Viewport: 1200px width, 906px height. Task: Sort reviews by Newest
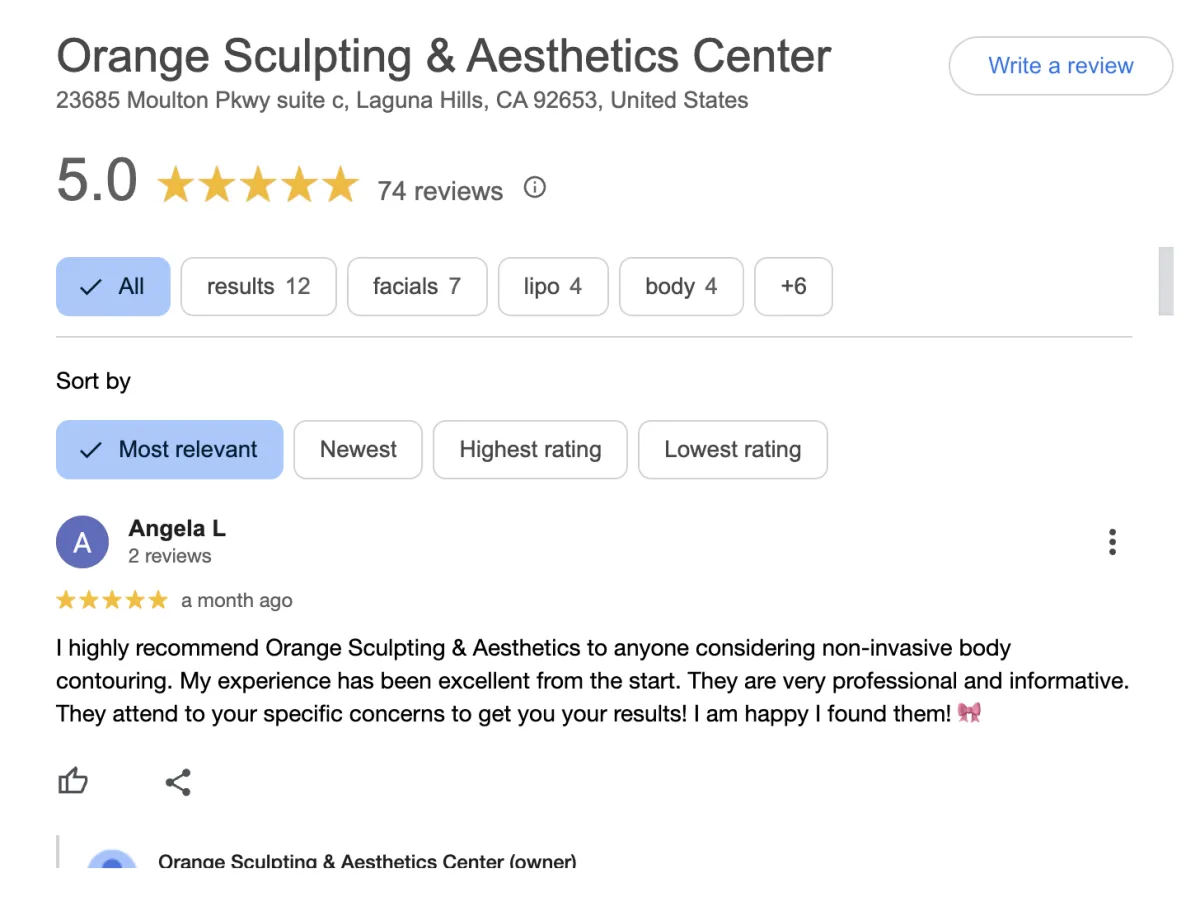coord(358,450)
